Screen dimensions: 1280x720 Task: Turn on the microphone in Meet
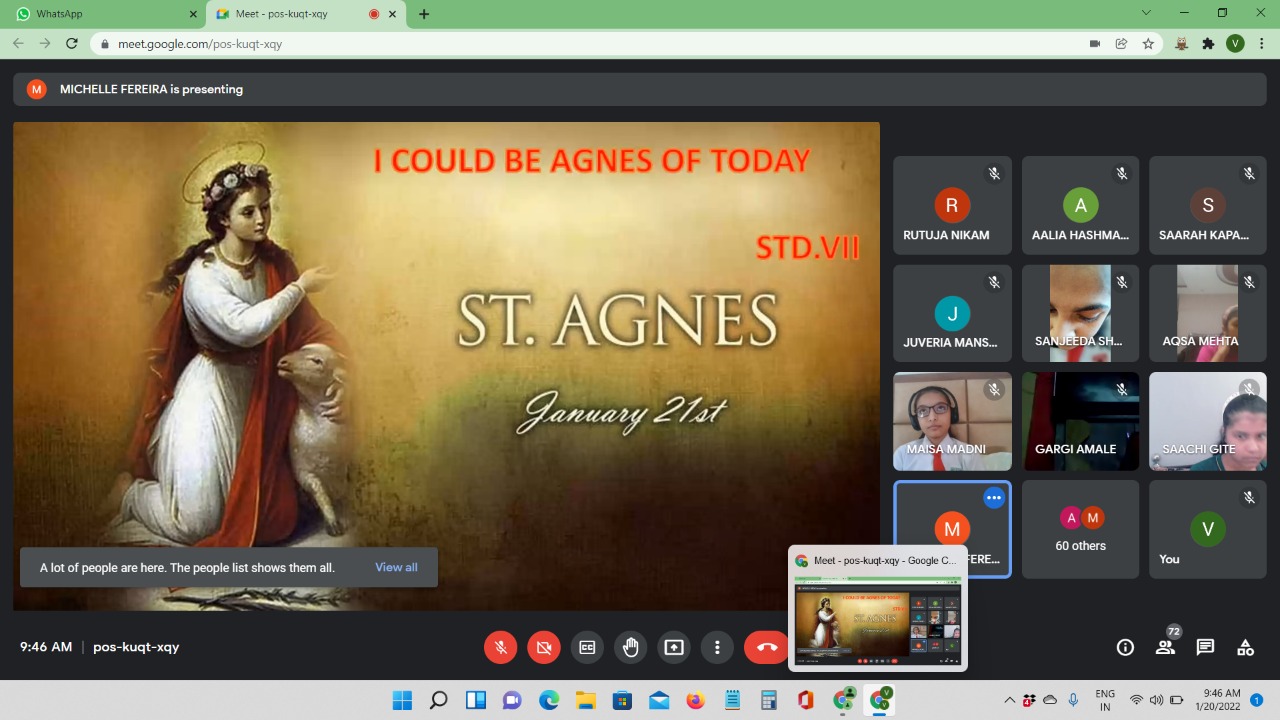point(501,647)
